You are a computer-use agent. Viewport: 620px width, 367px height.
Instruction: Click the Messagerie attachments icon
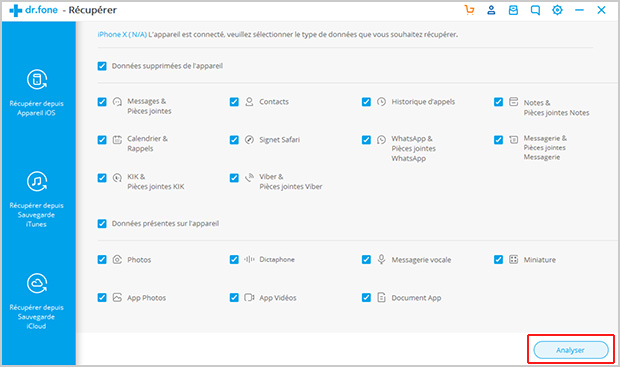(x=513, y=140)
